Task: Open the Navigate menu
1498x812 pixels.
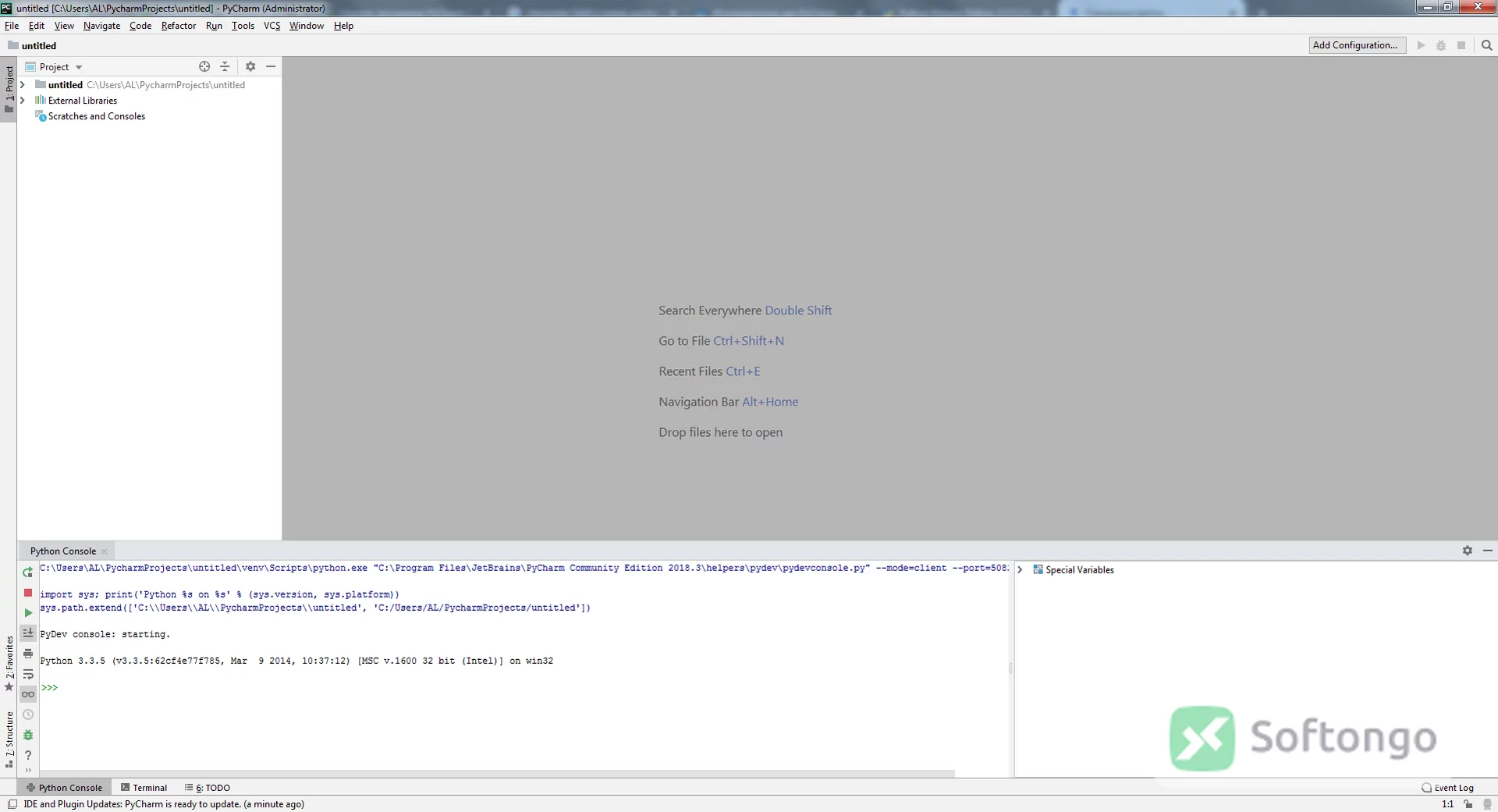Action: 101,26
